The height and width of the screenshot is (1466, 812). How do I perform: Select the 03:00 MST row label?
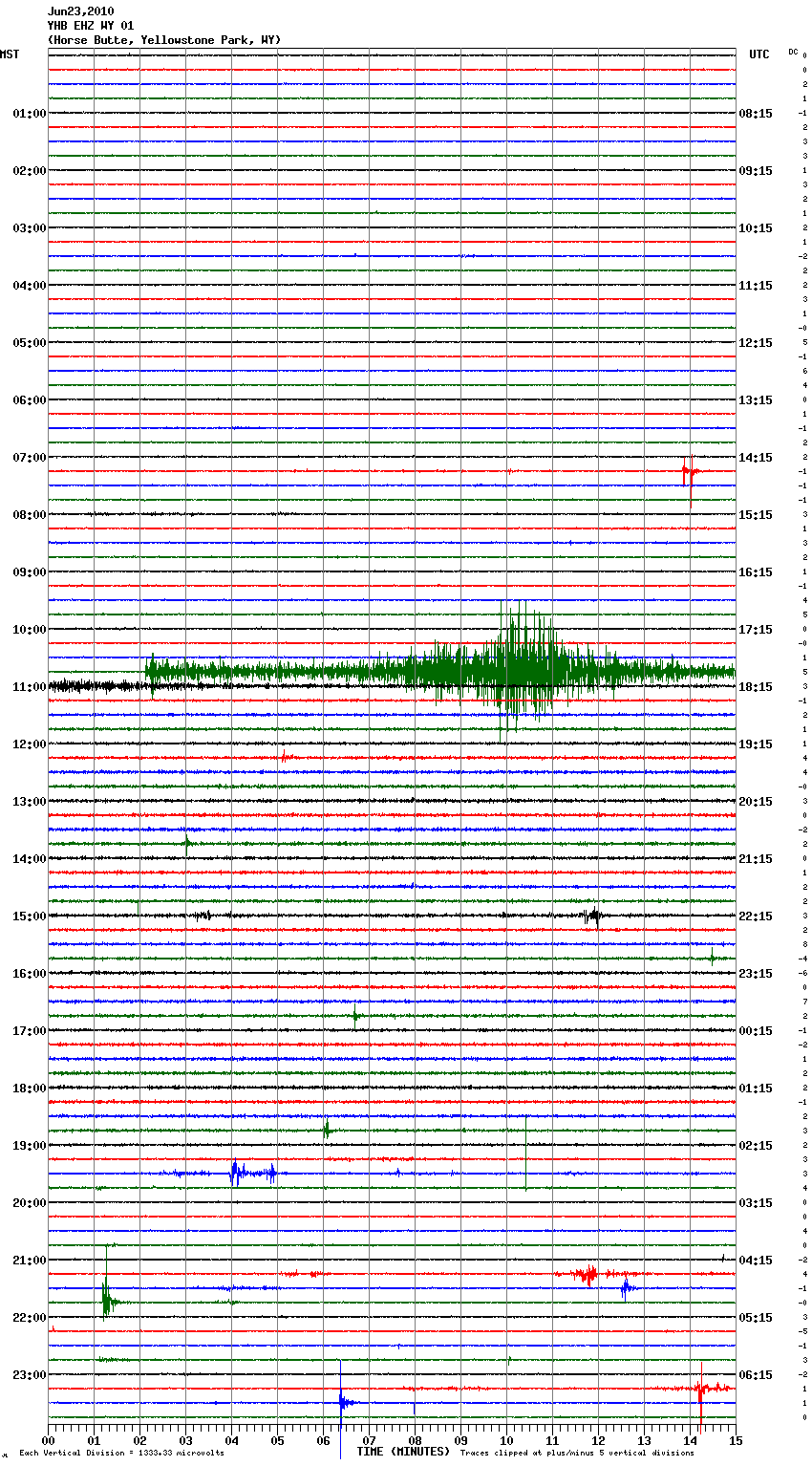click(29, 228)
